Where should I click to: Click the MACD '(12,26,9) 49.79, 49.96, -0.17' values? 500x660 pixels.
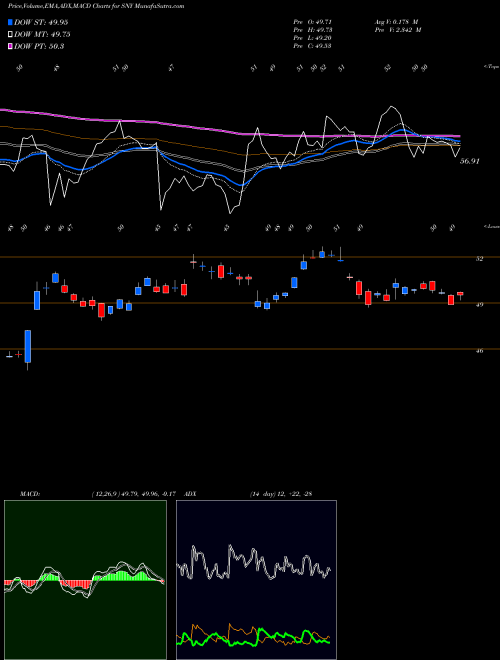pos(136,494)
